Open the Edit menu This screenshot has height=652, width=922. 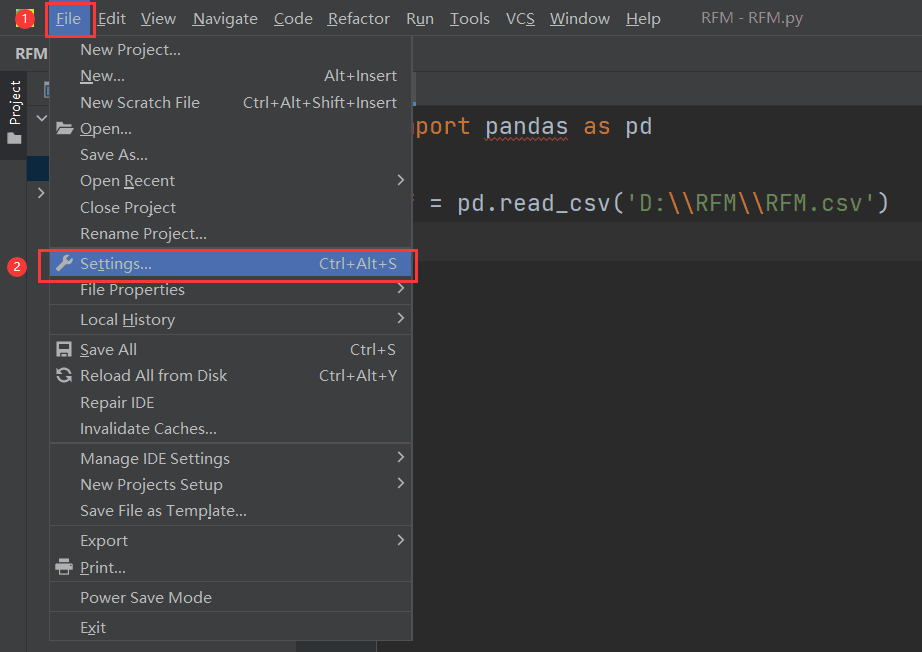coord(111,18)
